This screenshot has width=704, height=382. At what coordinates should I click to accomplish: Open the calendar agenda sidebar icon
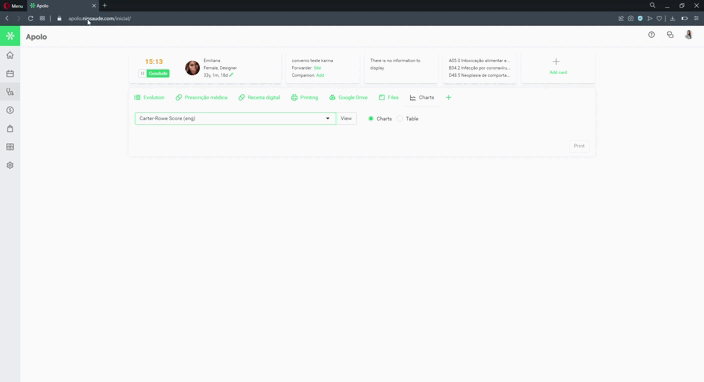pos(10,74)
